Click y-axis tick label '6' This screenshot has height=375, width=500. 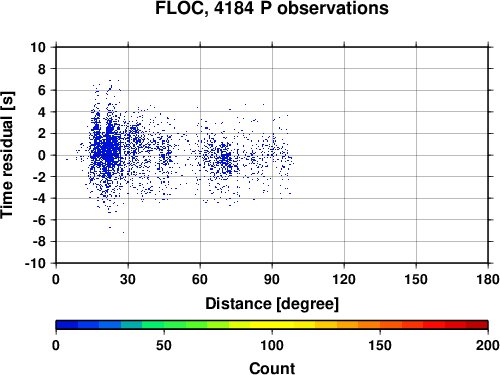tap(42, 90)
